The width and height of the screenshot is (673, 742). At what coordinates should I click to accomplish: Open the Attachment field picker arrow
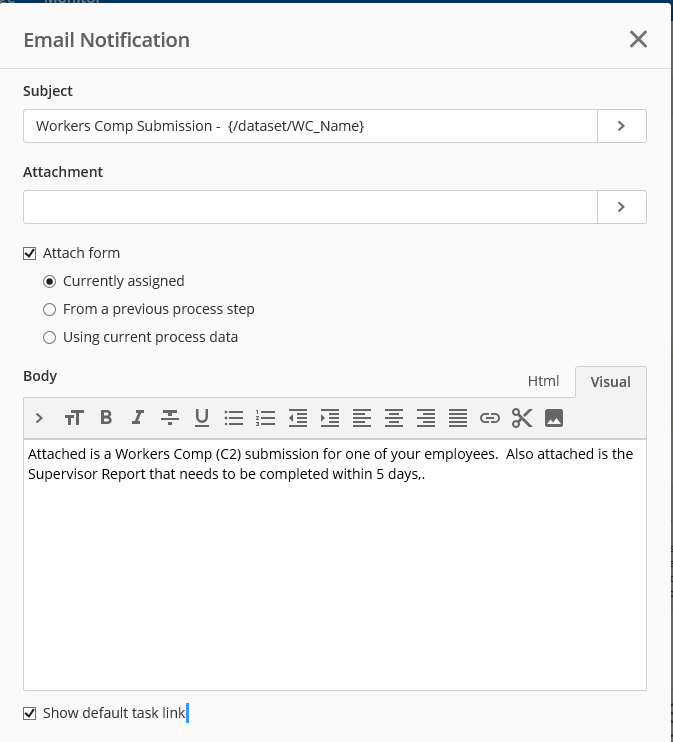coord(621,207)
